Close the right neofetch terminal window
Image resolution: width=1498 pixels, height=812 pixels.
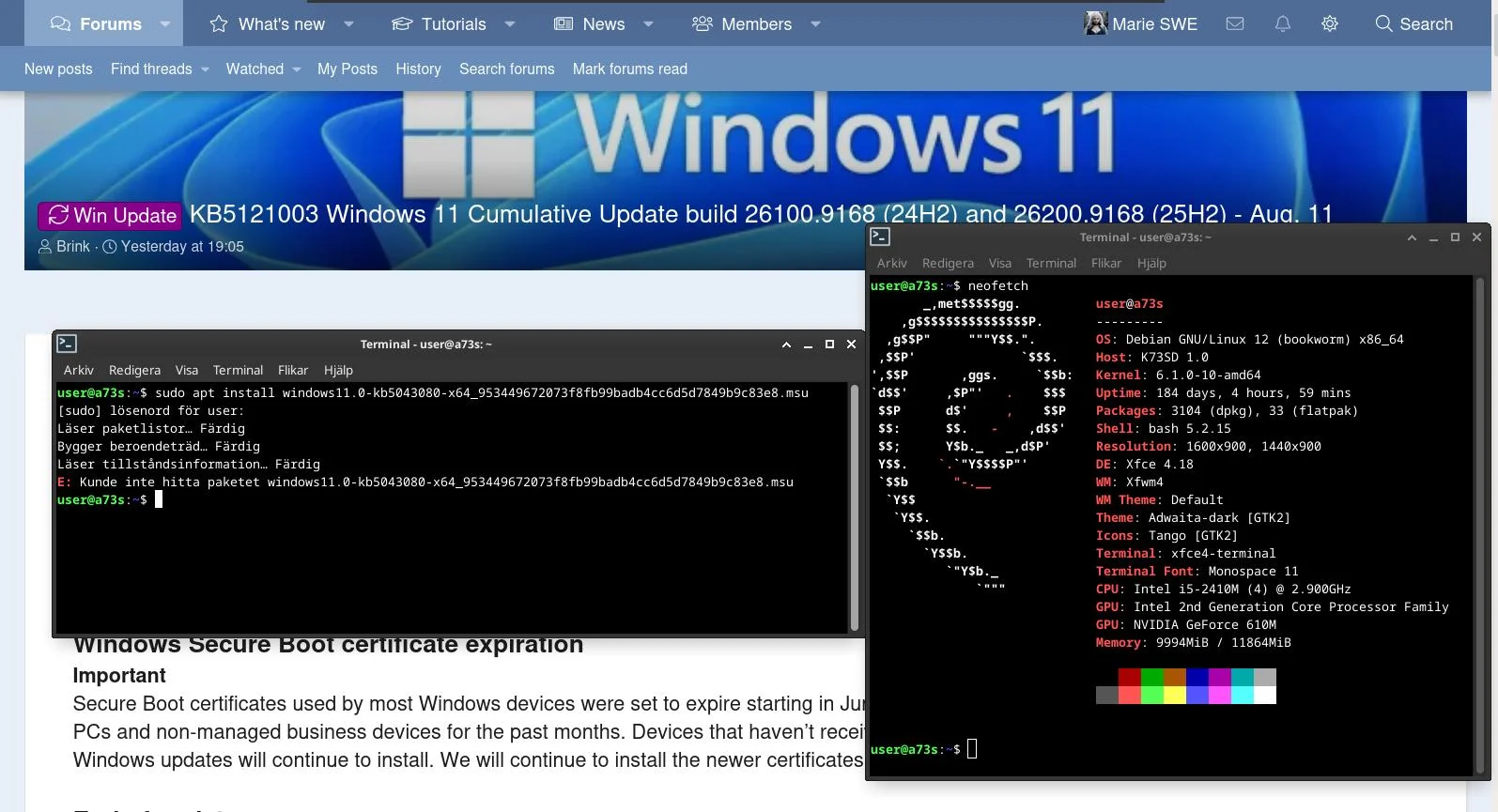pos(1476,237)
